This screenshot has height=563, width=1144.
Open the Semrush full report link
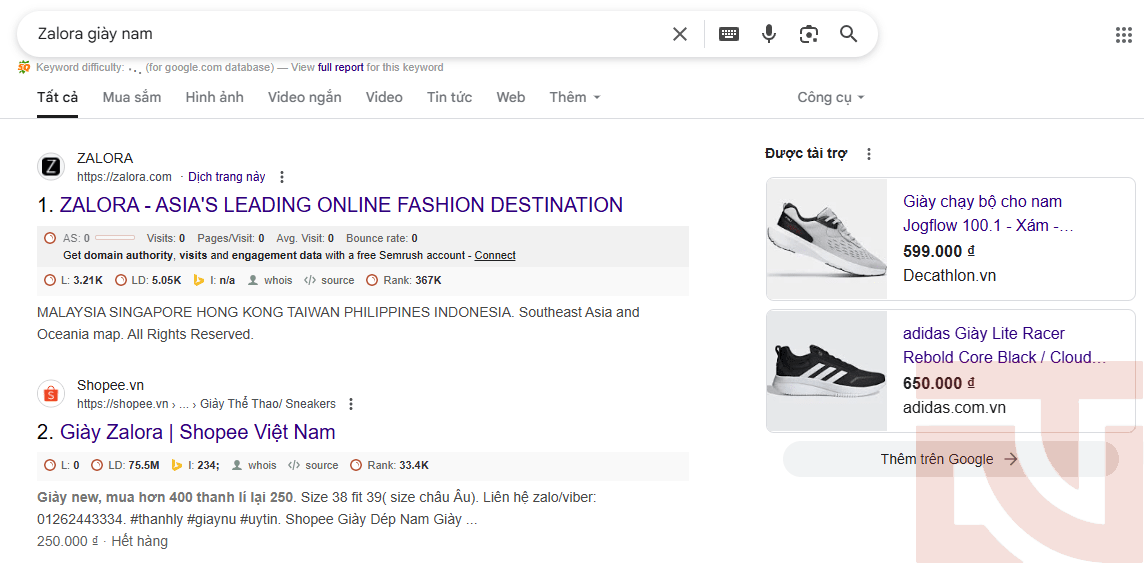click(341, 67)
